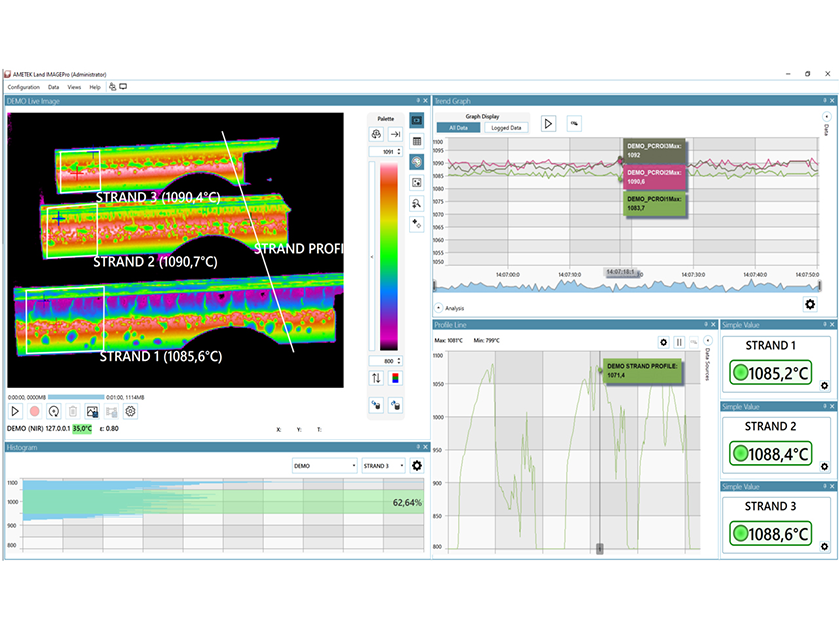Viewport: 840px width, 630px height.
Task: Adjust palette maximum value 1091 stepper
Action: tap(399, 152)
